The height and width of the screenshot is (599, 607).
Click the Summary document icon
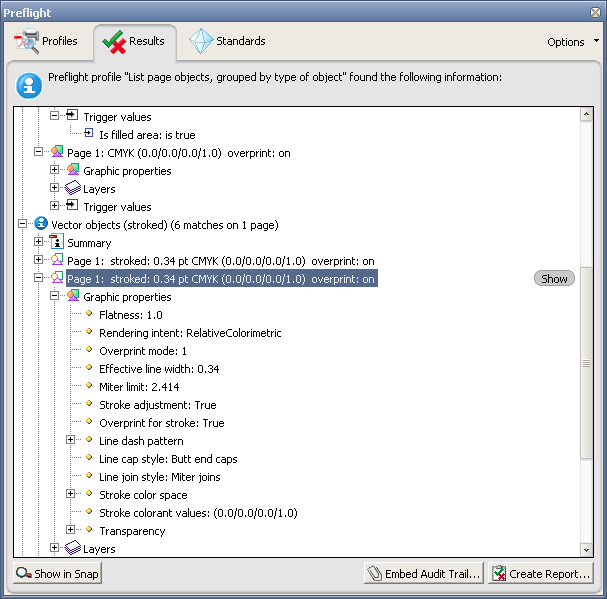57,241
